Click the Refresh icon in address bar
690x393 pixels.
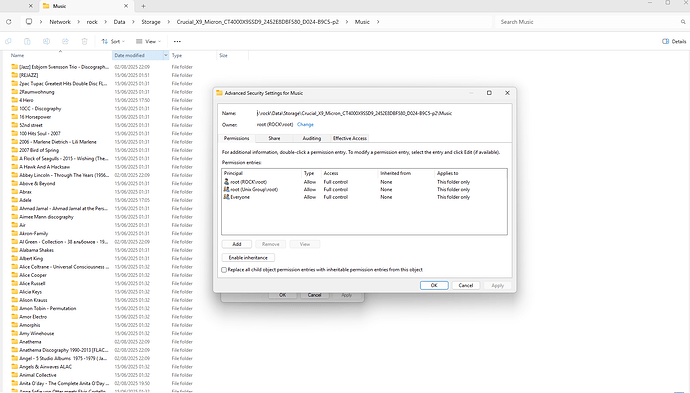8,22
